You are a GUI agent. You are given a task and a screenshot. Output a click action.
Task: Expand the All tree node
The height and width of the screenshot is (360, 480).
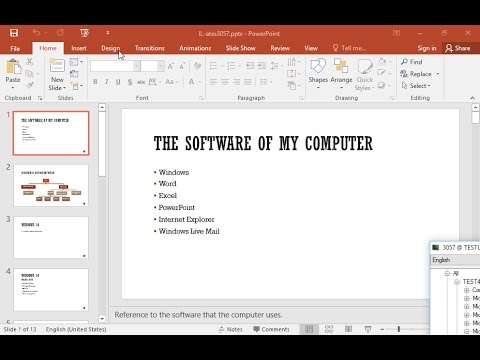448,273
